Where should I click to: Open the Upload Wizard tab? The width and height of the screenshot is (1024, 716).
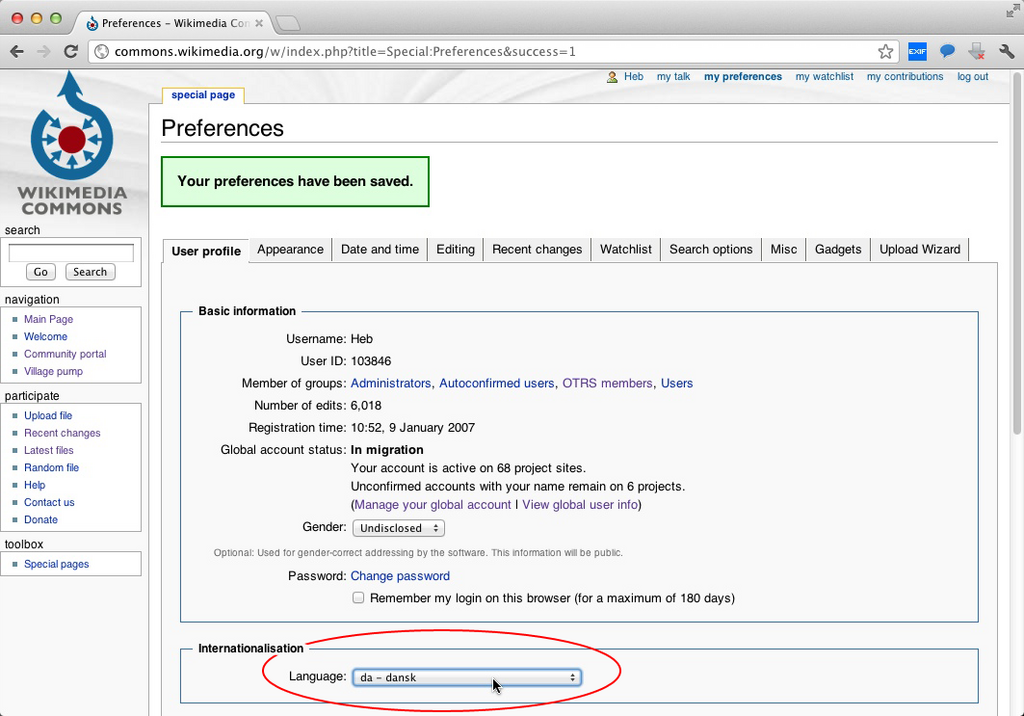tap(920, 250)
